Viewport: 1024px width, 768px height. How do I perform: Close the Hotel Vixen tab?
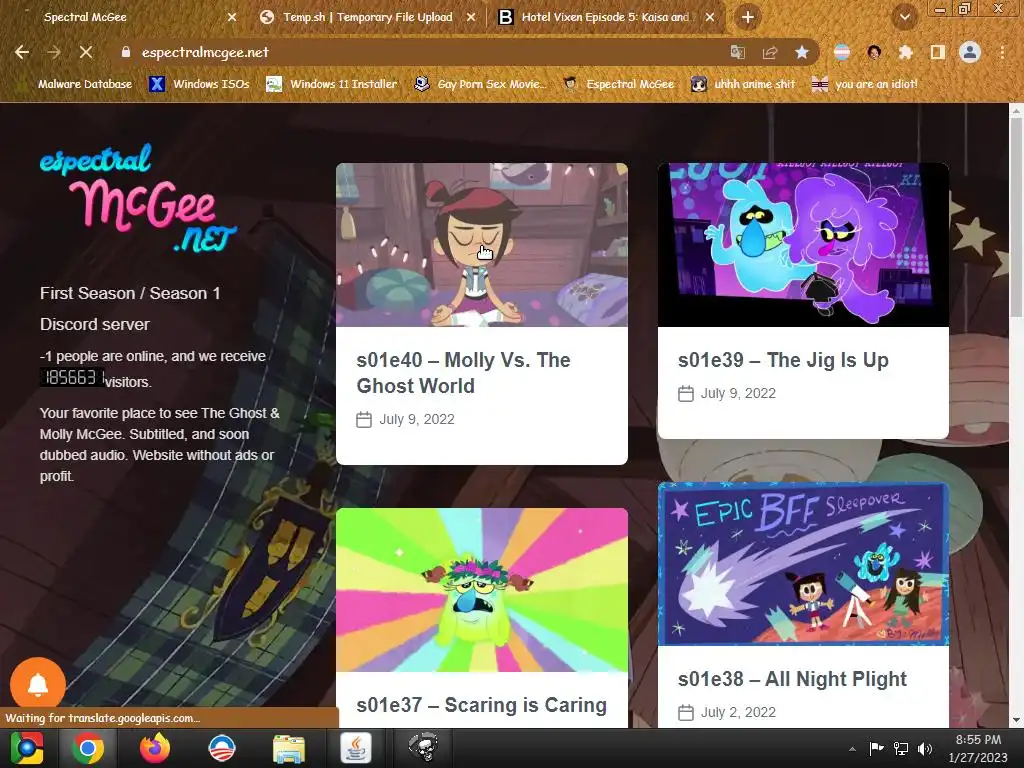point(710,18)
